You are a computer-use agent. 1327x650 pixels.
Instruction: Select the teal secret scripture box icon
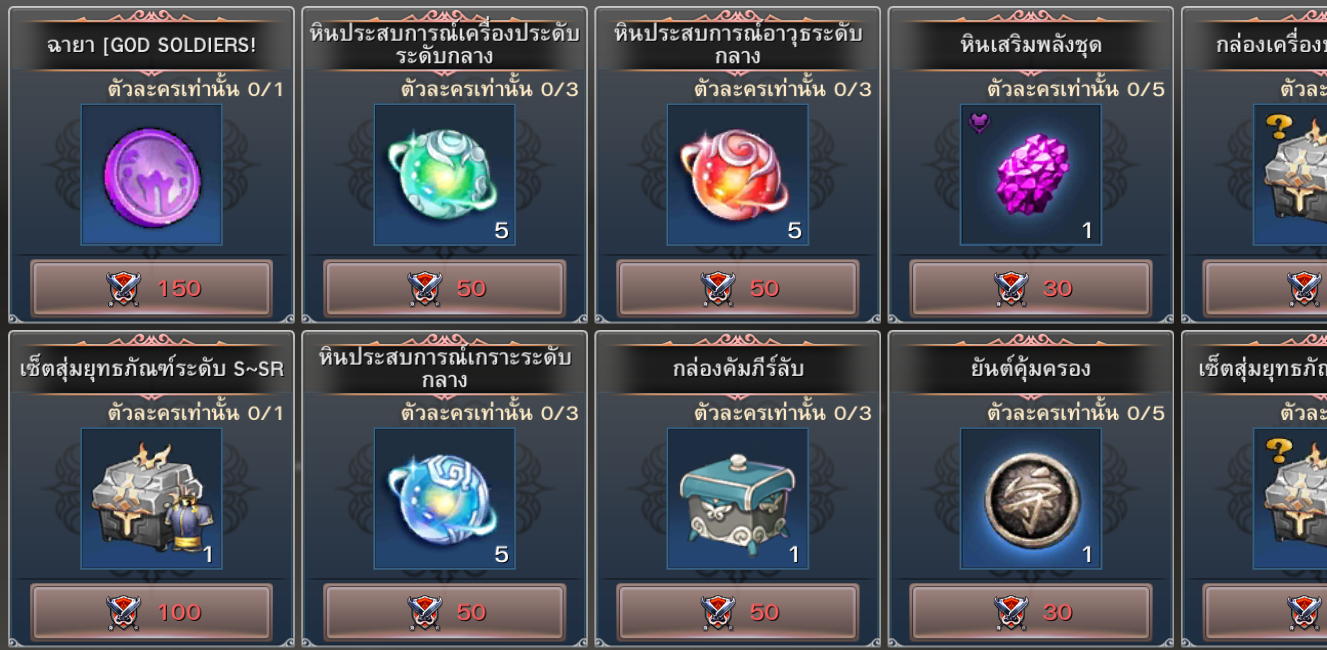[x=737, y=499]
